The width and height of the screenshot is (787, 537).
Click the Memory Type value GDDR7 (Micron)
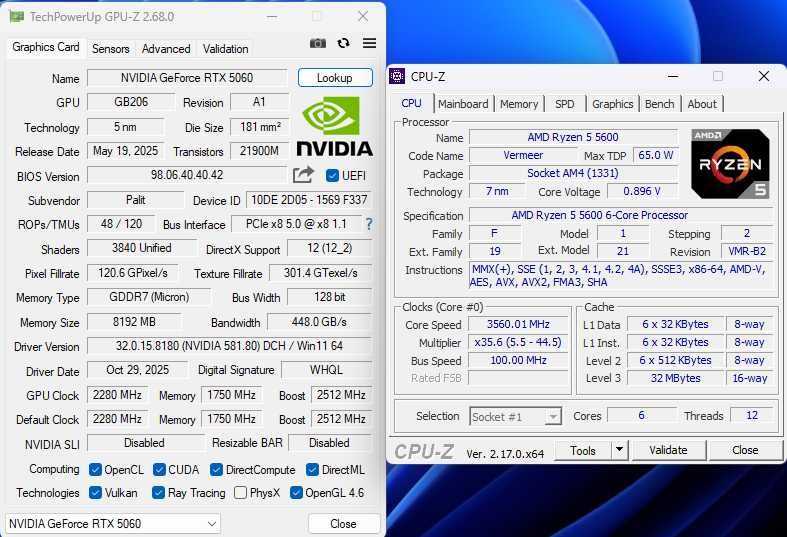click(x=149, y=297)
